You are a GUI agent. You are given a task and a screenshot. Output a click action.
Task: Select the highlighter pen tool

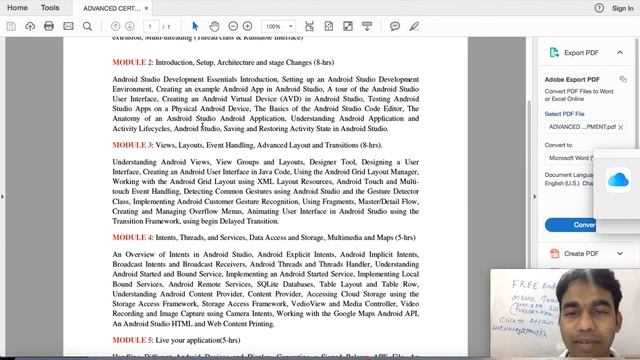coord(414,27)
